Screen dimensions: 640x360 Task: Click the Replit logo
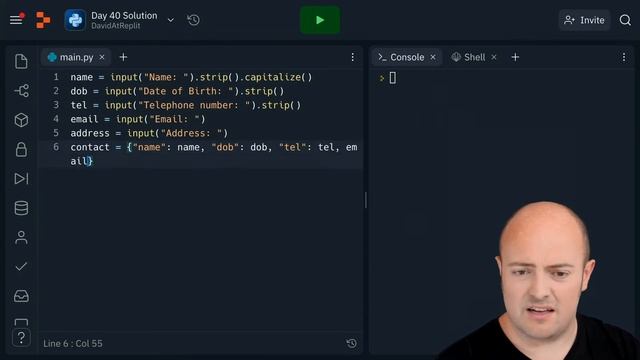tap(43, 20)
